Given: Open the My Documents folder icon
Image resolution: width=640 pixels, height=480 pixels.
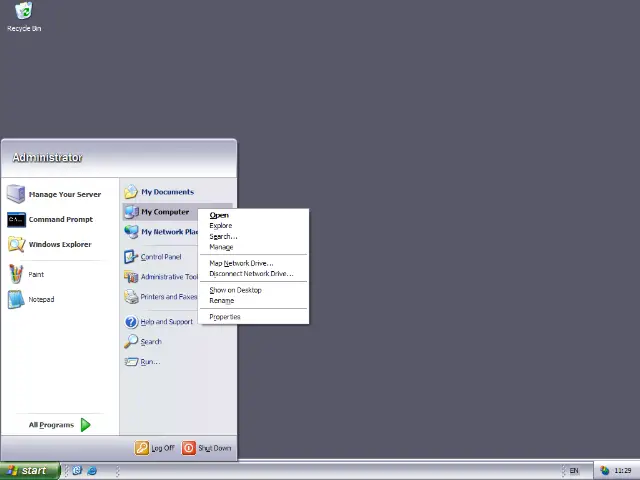Looking at the screenshot, I should click(131, 191).
